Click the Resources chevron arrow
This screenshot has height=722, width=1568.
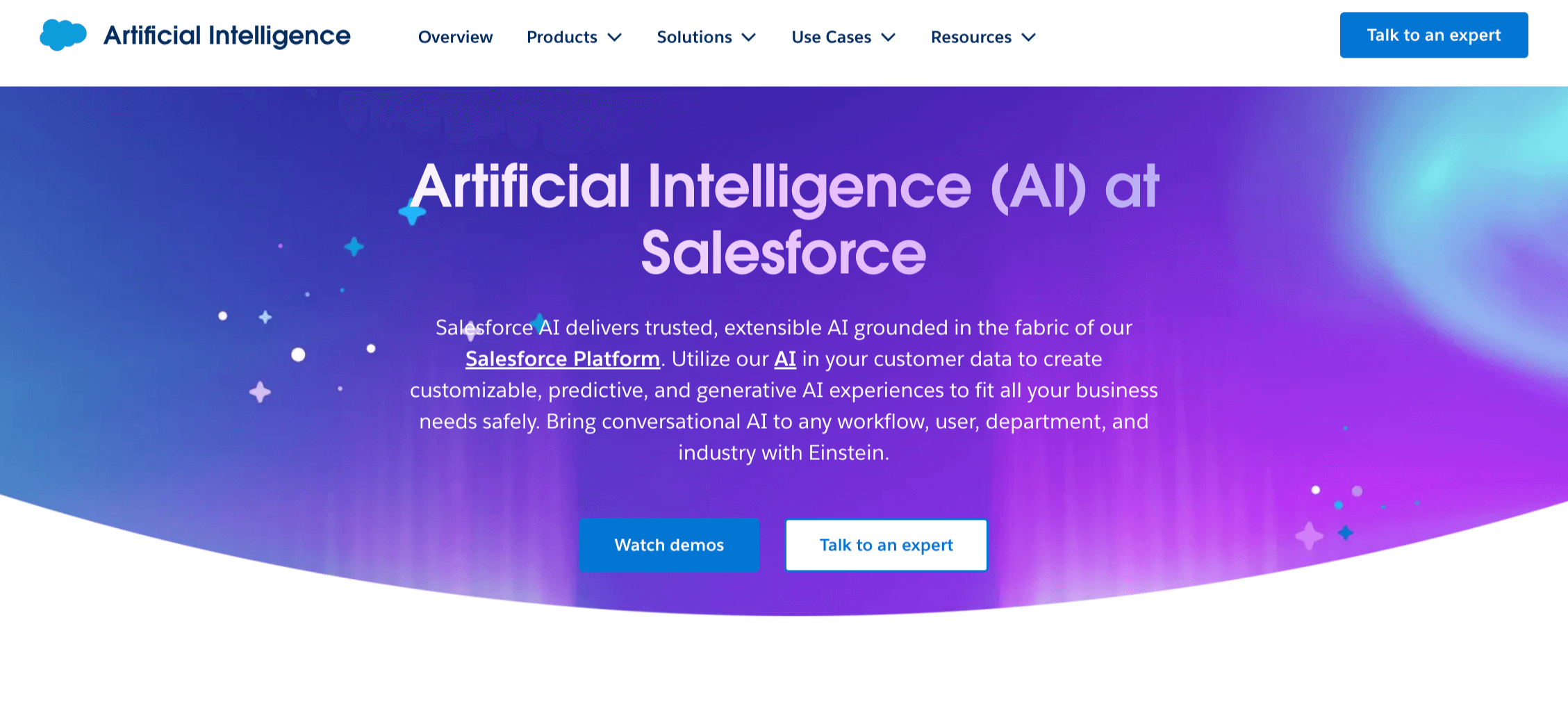(1029, 38)
